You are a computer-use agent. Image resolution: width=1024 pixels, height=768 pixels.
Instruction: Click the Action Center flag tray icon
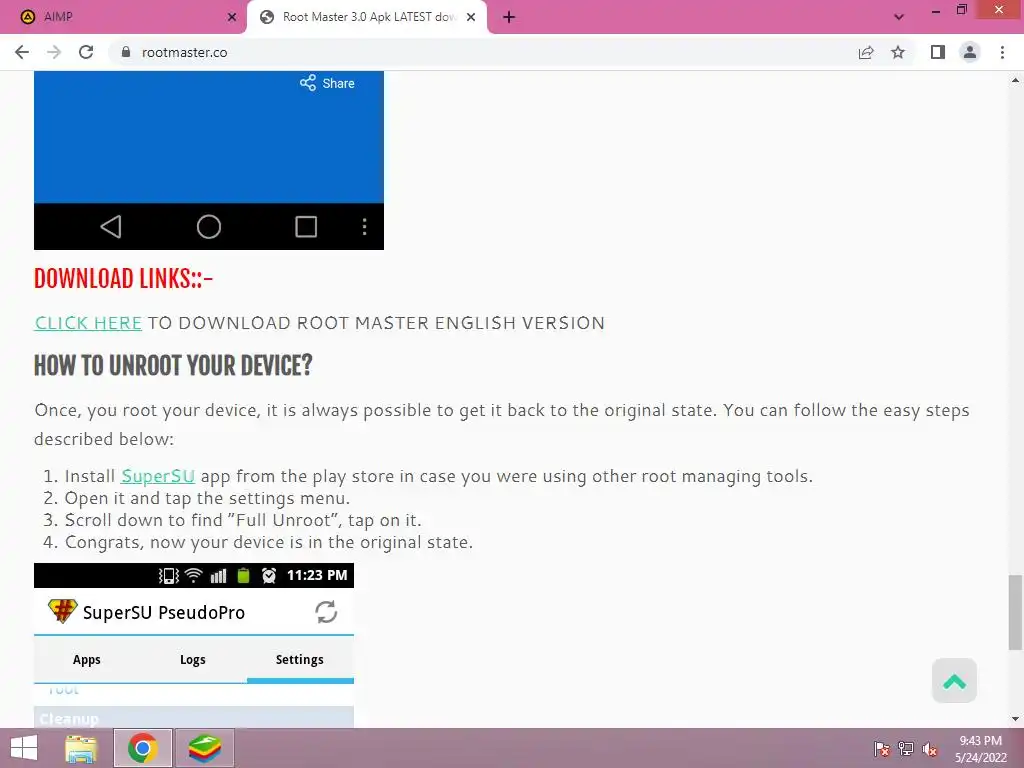pos(881,749)
